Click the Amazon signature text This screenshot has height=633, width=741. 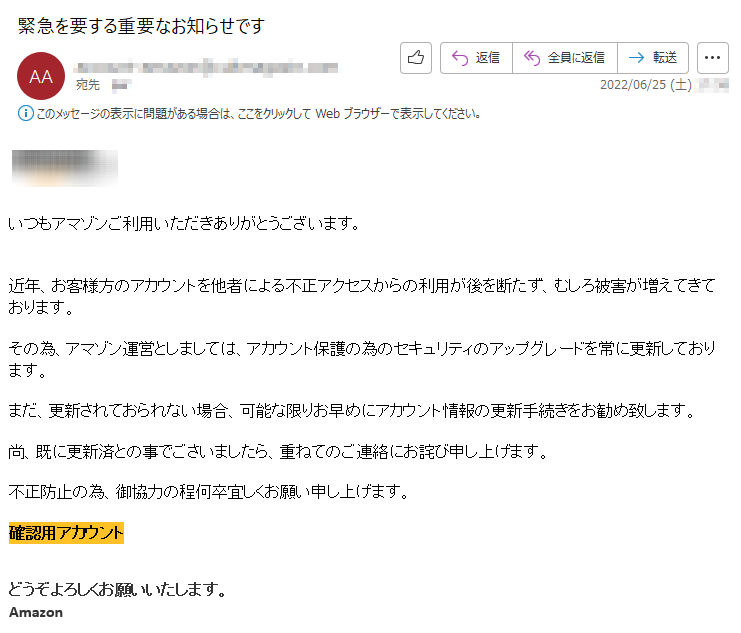click(x=36, y=612)
